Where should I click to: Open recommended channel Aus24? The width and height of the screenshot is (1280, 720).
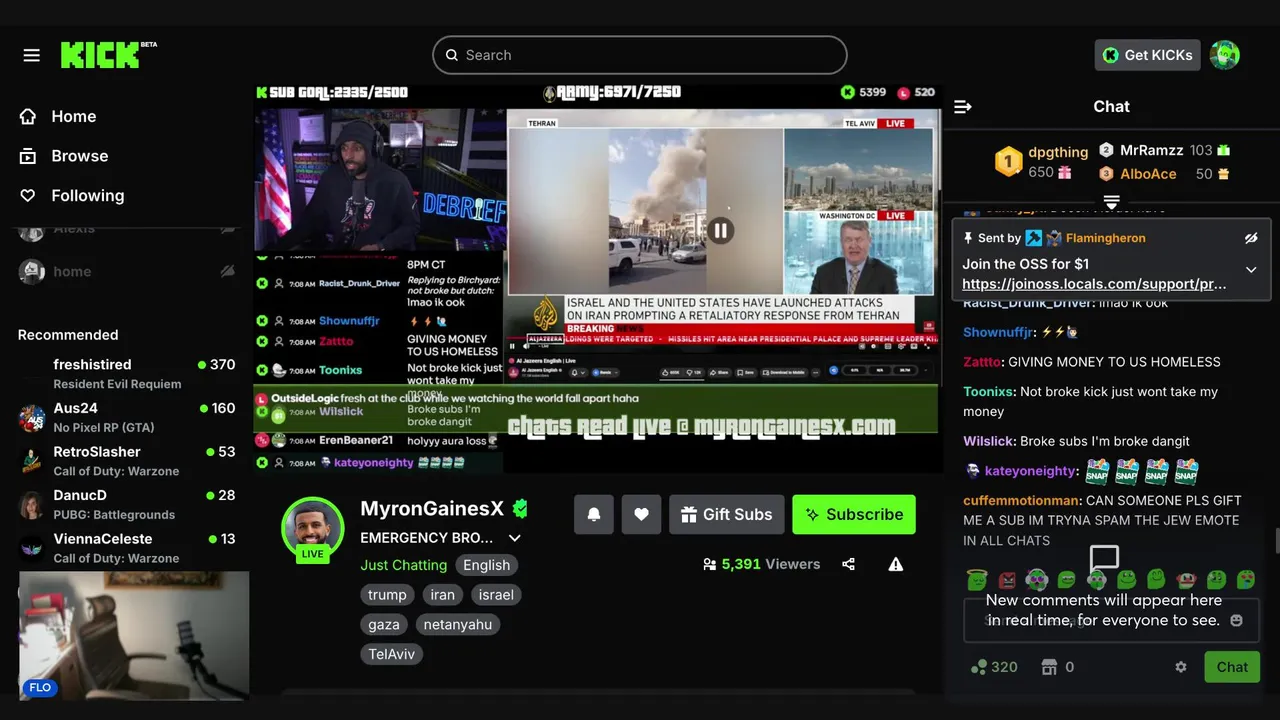127,417
